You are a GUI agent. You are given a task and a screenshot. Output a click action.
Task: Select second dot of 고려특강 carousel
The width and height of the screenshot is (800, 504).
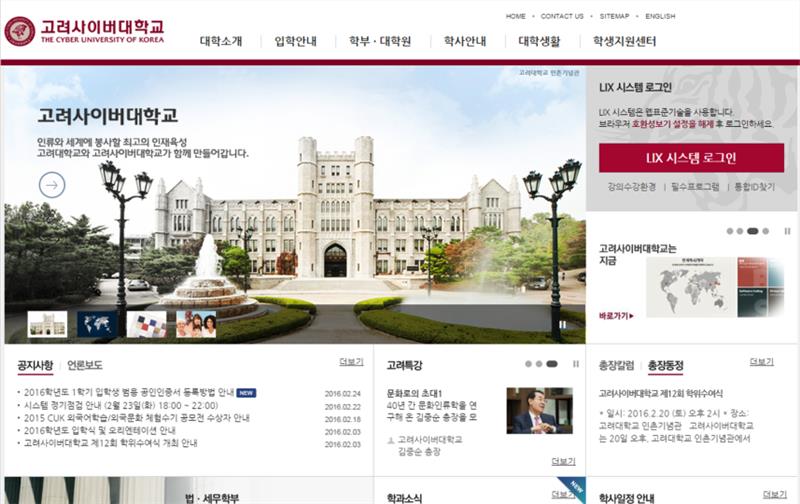(x=539, y=364)
